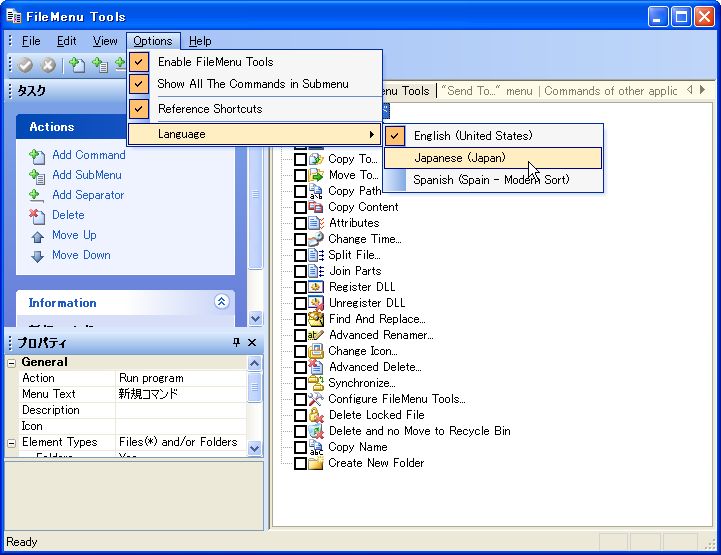
Task: Click the Copy To... command icon
Action: point(316,159)
